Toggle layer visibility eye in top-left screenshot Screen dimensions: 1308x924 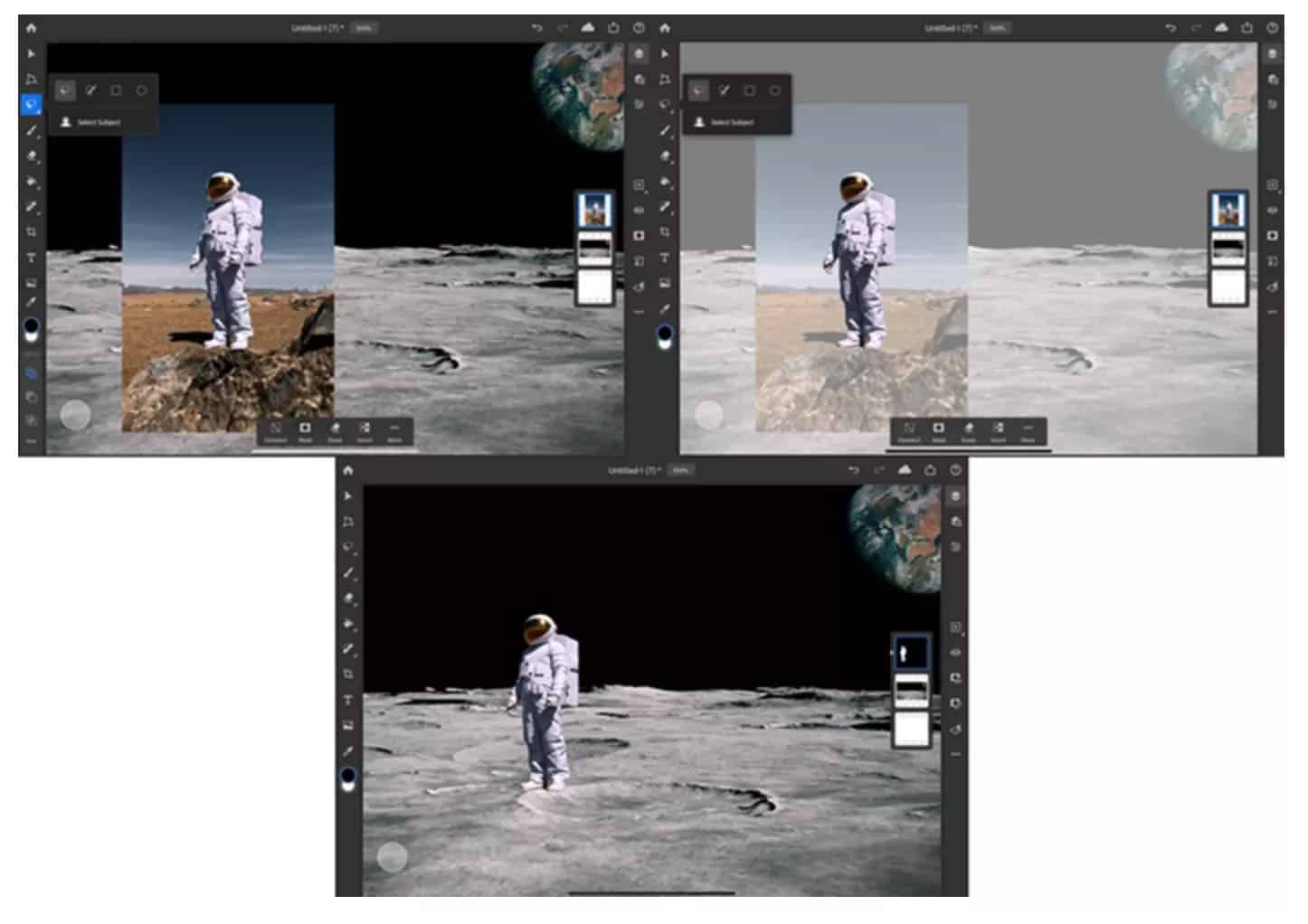[639, 210]
